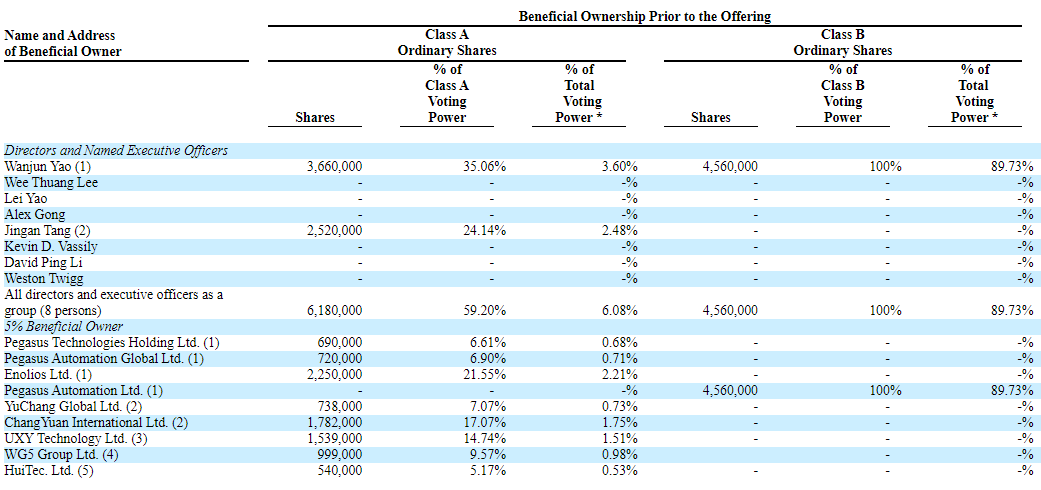Select the 'Wee Thuang Lee' name cell

[50, 183]
